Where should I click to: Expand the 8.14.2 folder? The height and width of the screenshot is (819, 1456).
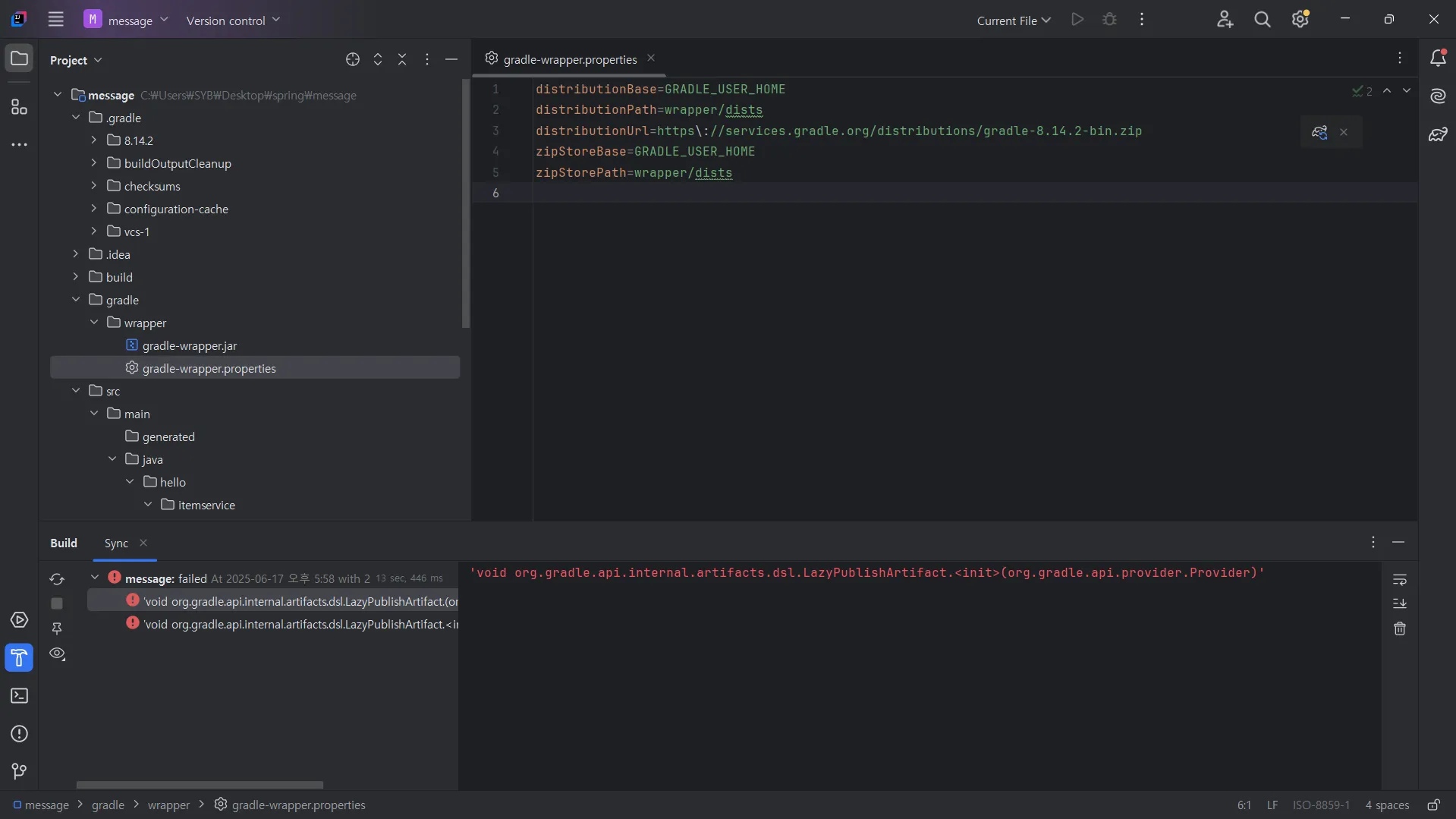(x=94, y=140)
